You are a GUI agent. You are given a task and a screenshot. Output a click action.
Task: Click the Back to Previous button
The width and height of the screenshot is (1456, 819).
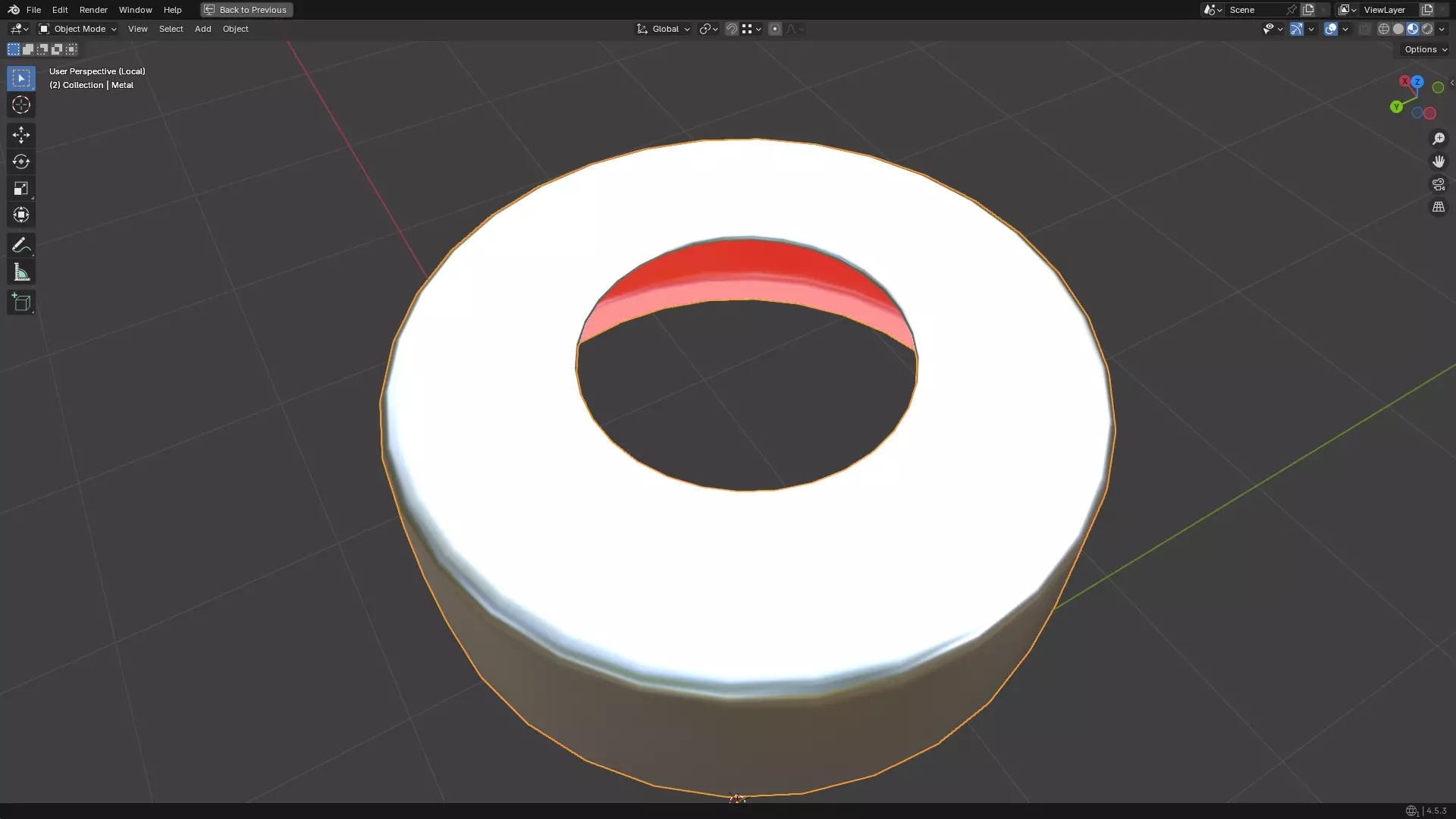(246, 10)
